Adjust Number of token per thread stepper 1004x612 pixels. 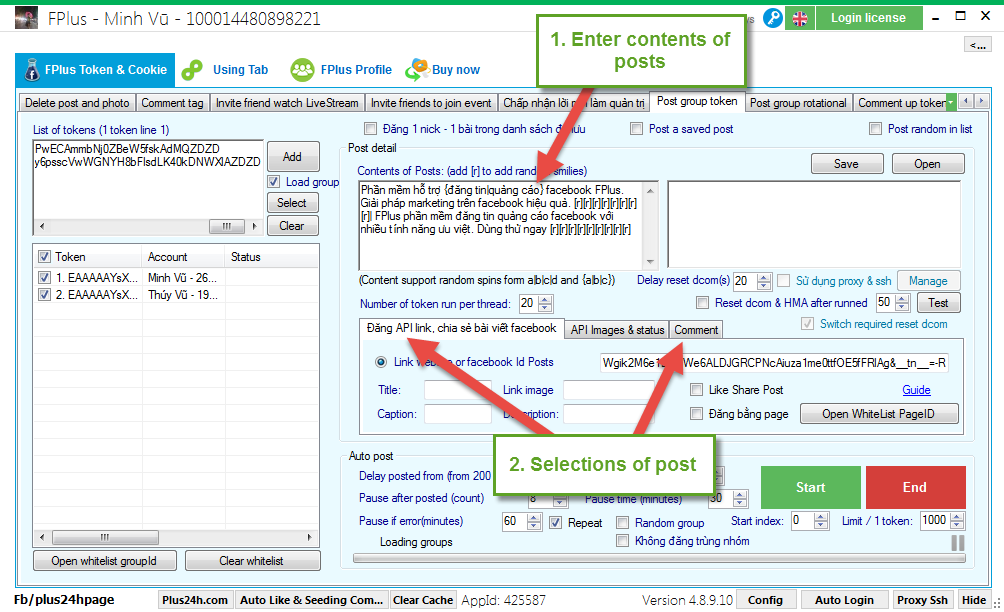click(545, 303)
